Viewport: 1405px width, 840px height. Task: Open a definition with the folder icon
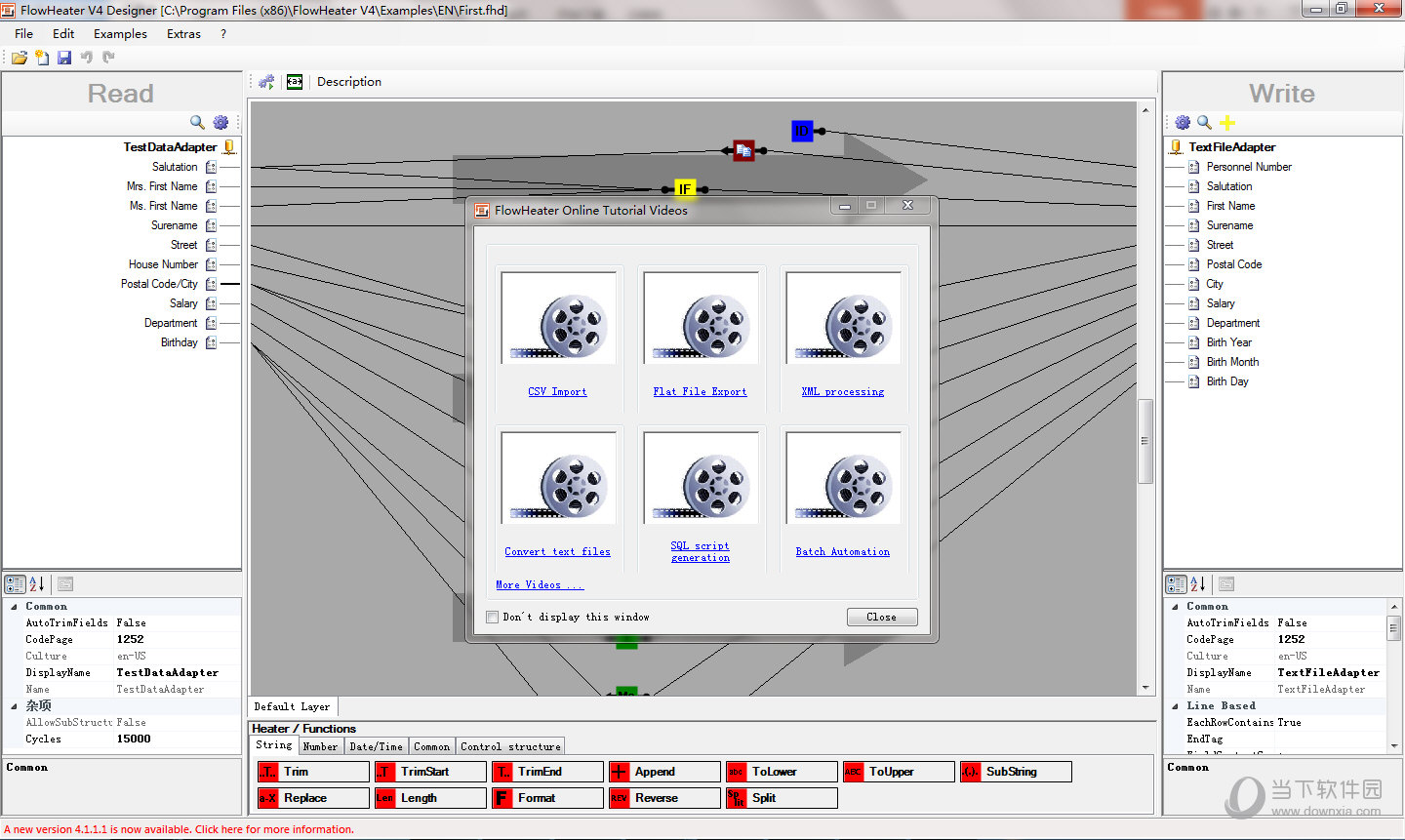(x=20, y=58)
